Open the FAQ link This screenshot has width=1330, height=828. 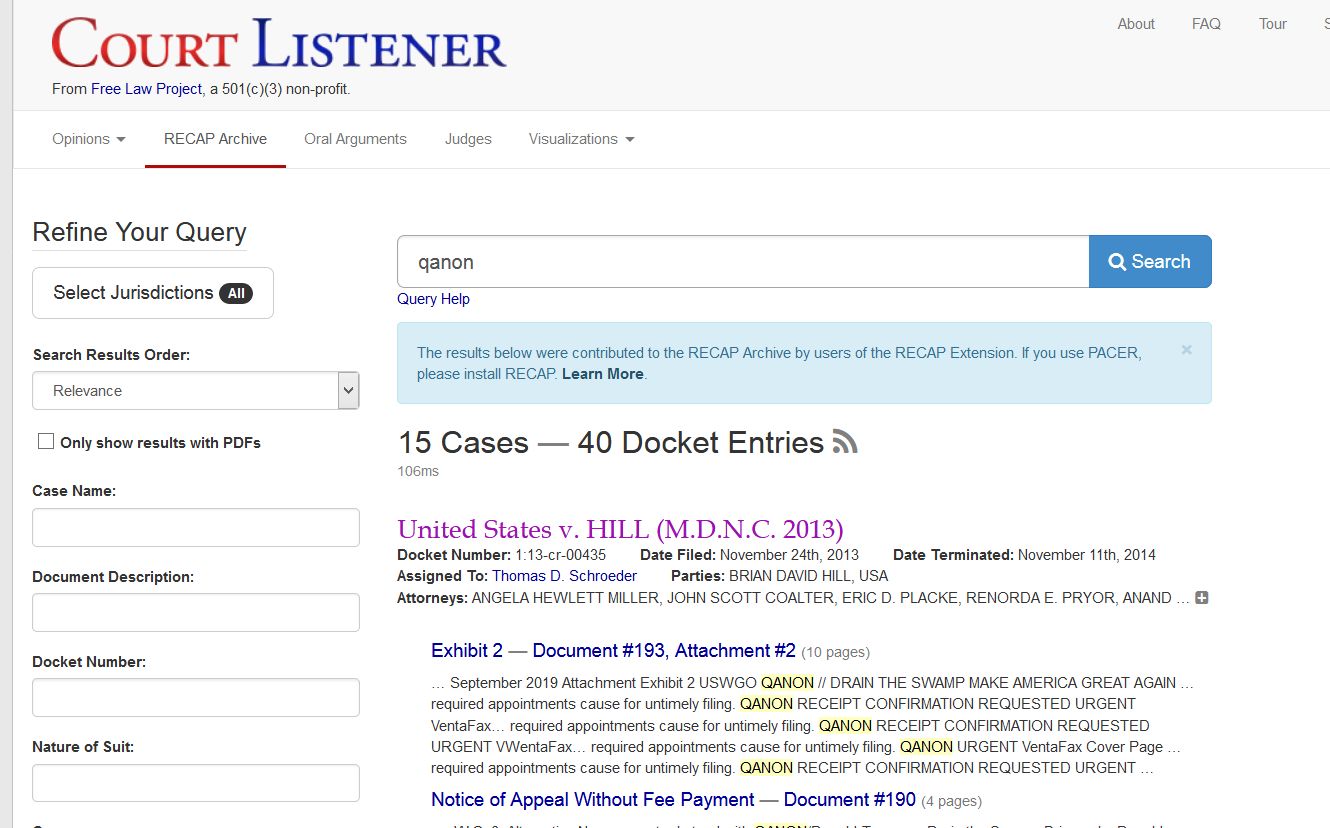point(1206,24)
